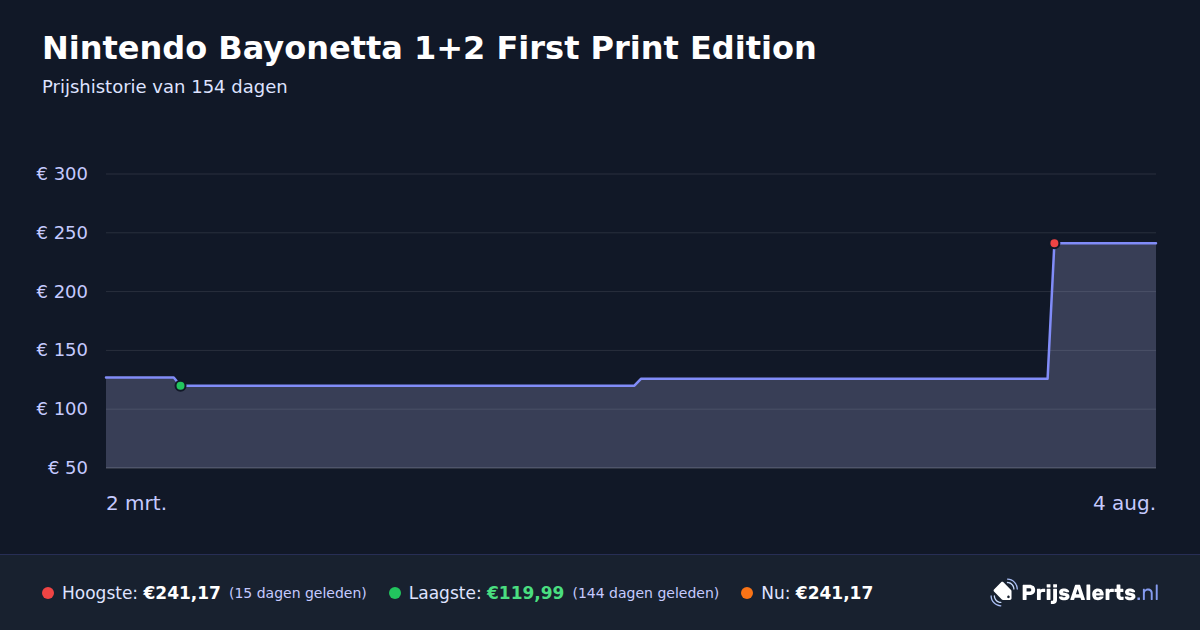1200x630 pixels.
Task: Click the € 100 axis label
Action: tap(62, 409)
